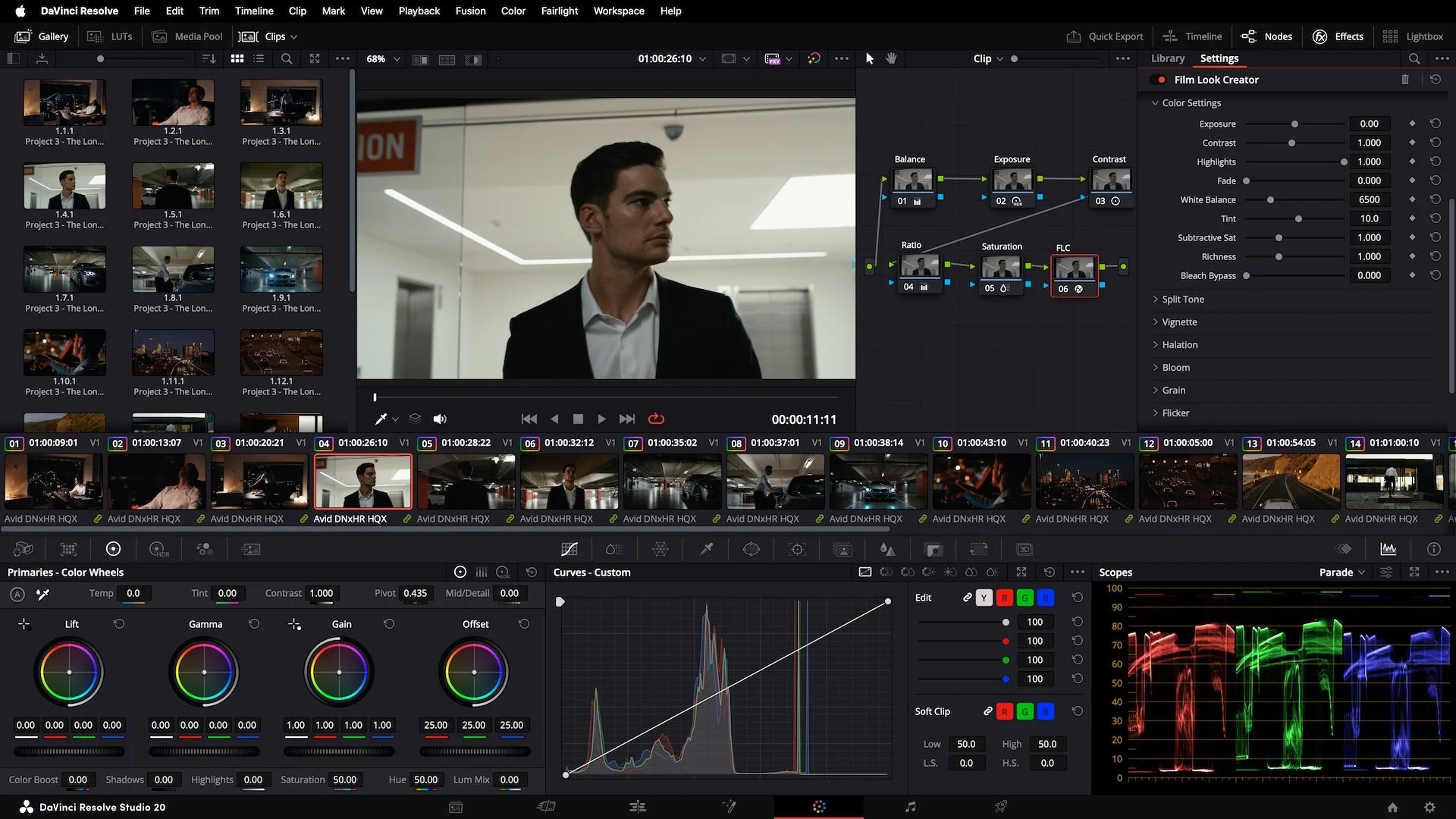Click the qualifier eyedropper palette icon

pyautogui.click(x=706, y=549)
